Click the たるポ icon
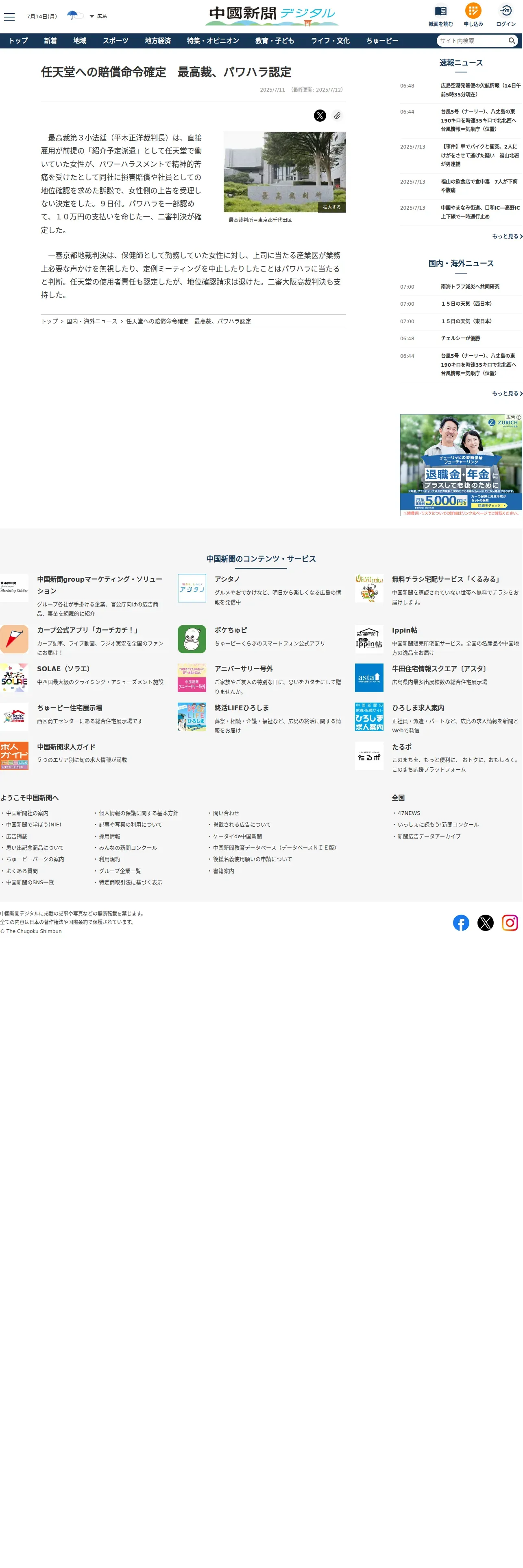 pyautogui.click(x=369, y=756)
